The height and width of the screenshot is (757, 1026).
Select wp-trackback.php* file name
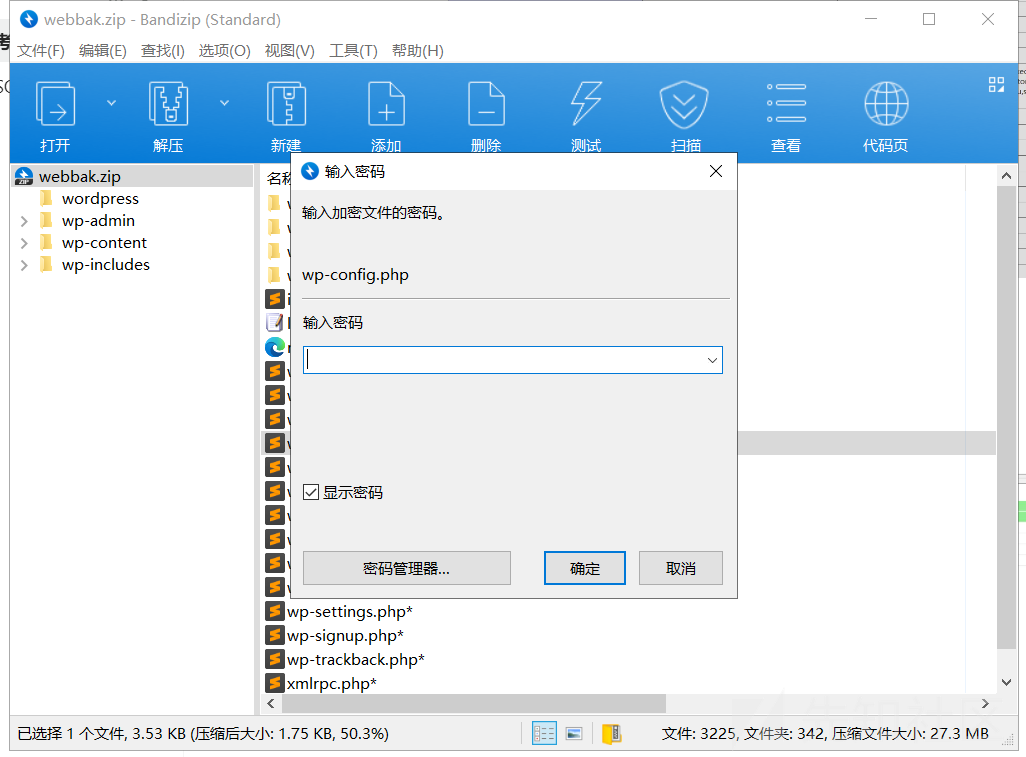point(356,660)
